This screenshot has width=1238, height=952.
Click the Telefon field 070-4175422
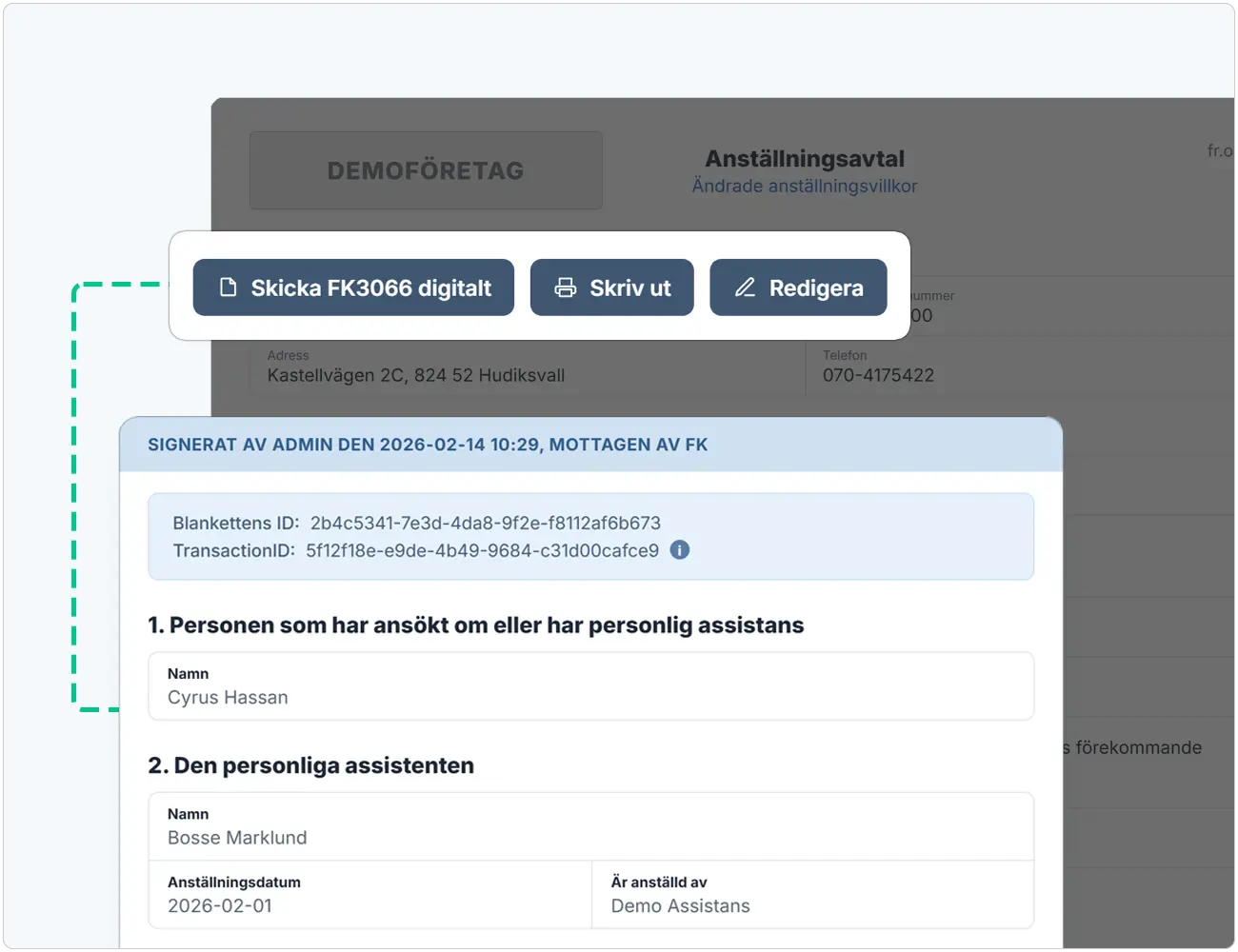coord(1020,367)
